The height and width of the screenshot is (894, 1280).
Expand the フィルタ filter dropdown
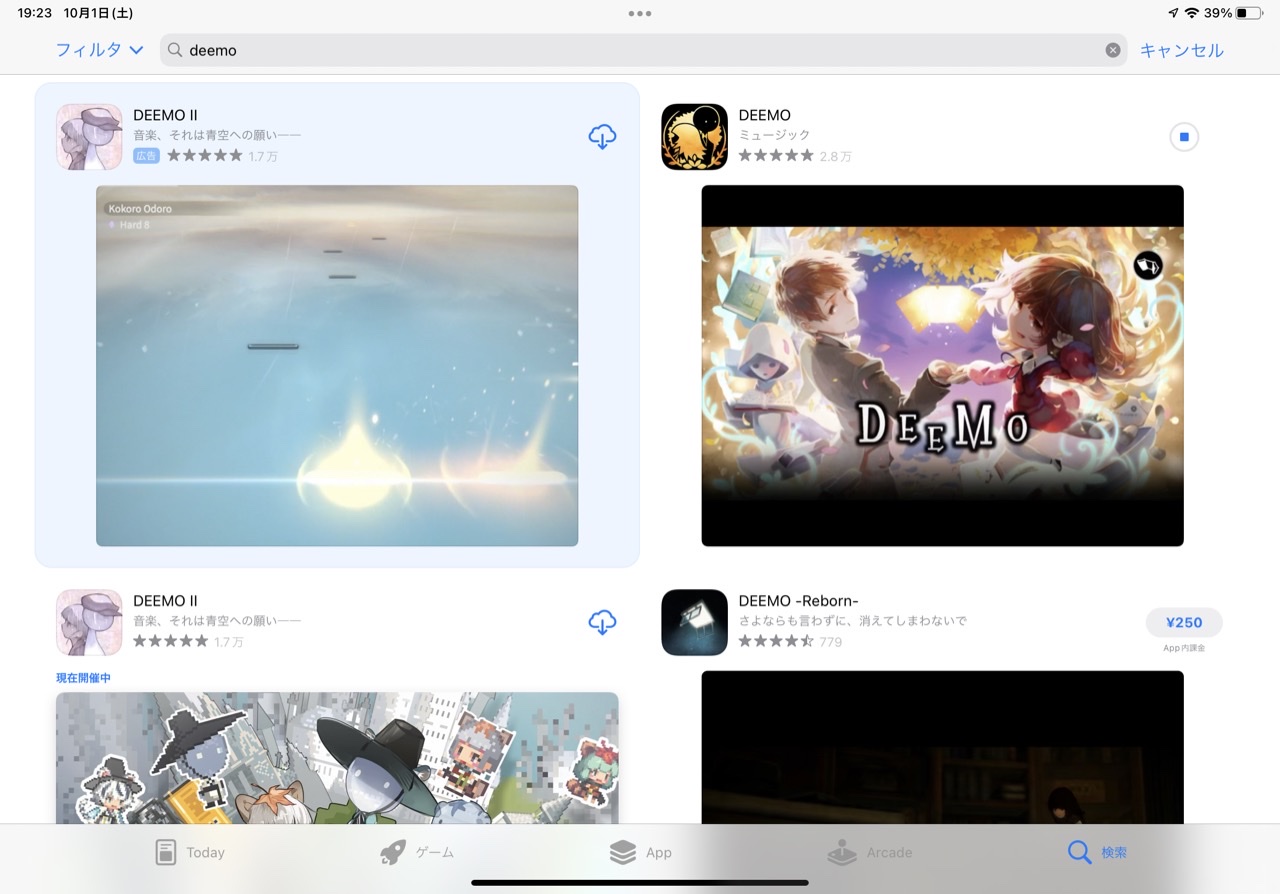point(99,50)
